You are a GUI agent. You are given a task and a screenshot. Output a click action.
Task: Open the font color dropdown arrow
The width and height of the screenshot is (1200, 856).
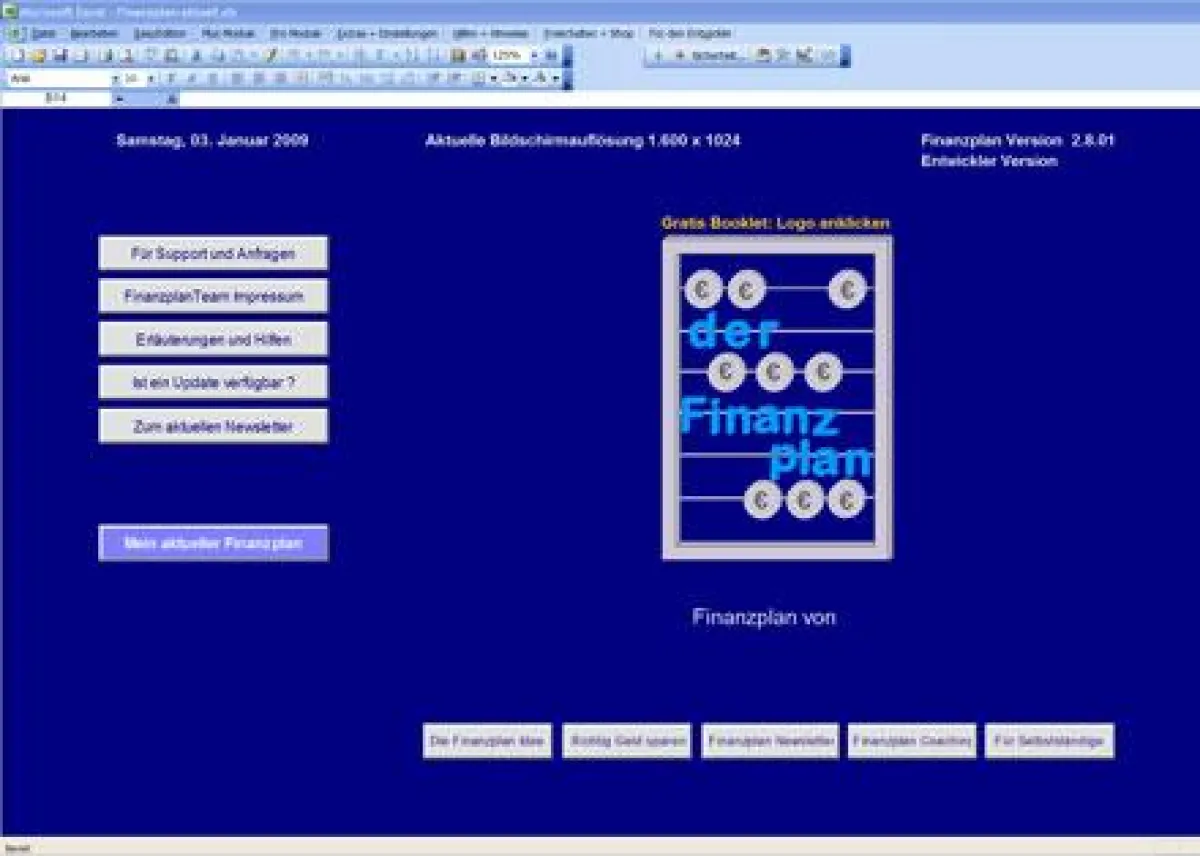coord(555,78)
